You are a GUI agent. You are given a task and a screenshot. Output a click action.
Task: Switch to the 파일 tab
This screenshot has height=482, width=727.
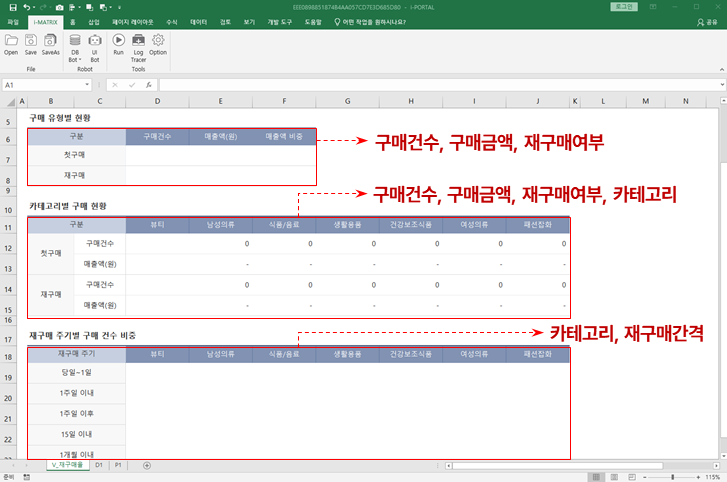[13, 22]
